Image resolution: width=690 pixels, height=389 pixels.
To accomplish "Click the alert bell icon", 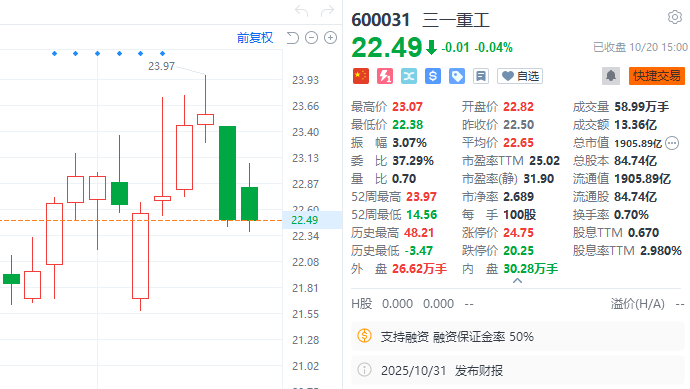I will pyautogui.click(x=611, y=76).
